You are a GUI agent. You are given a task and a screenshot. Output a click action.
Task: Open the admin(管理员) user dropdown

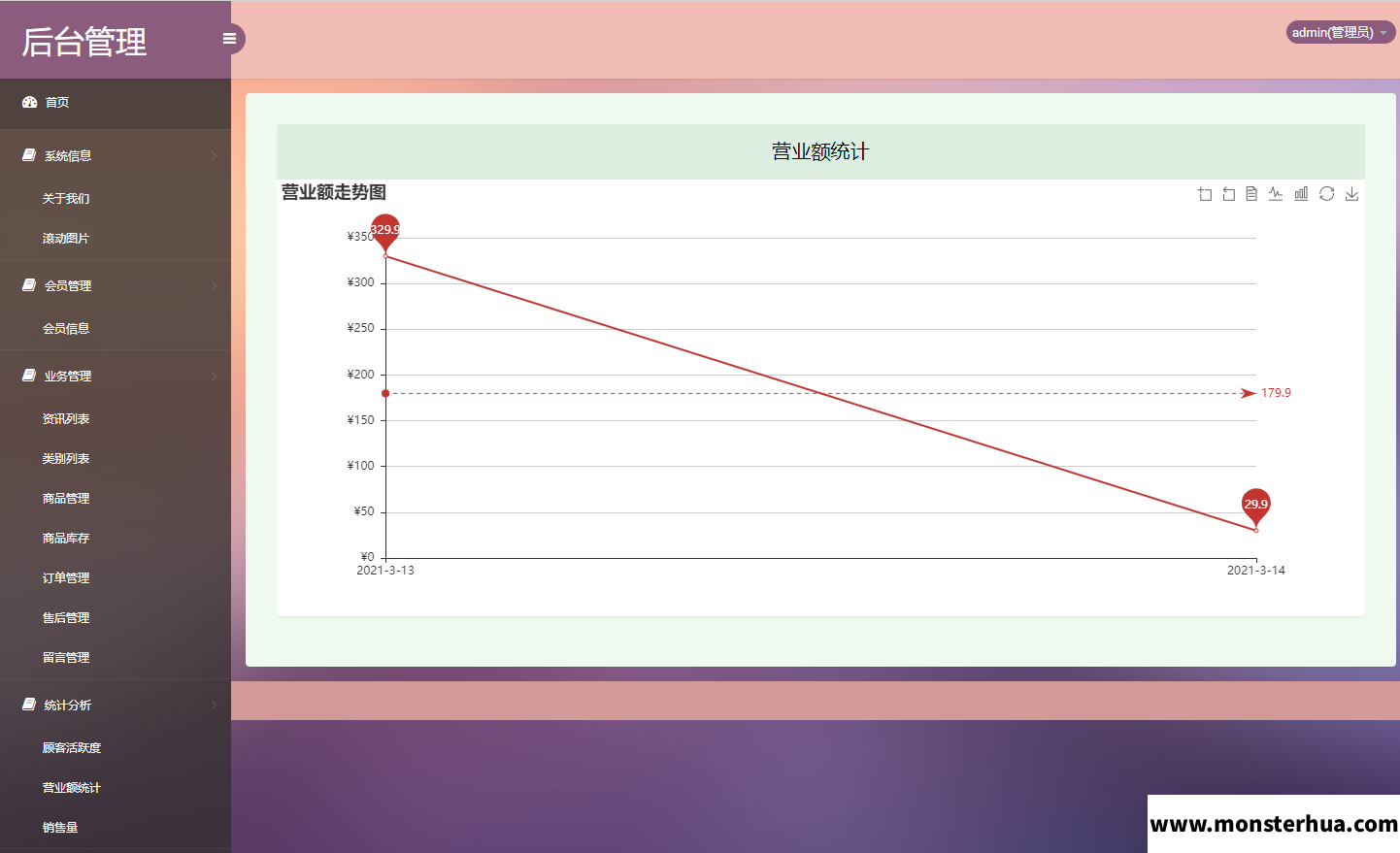1341,32
